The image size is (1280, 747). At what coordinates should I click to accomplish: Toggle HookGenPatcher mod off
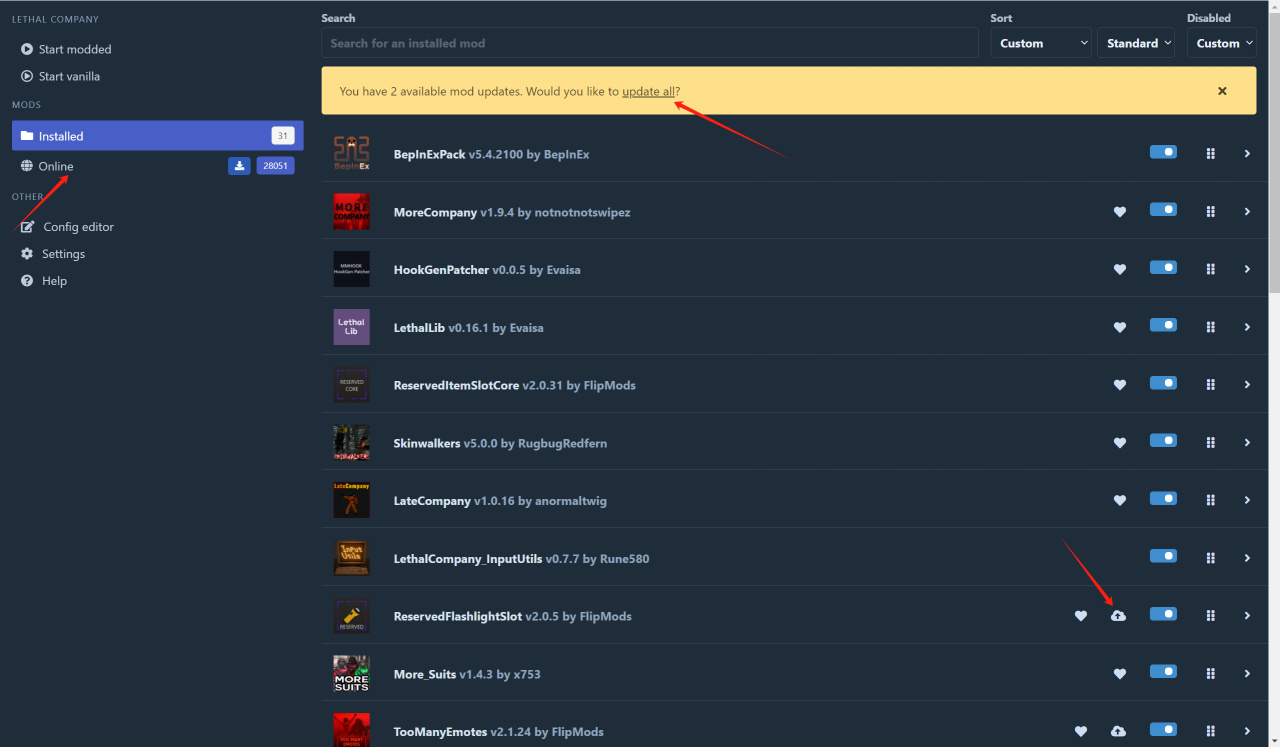pyautogui.click(x=1163, y=267)
